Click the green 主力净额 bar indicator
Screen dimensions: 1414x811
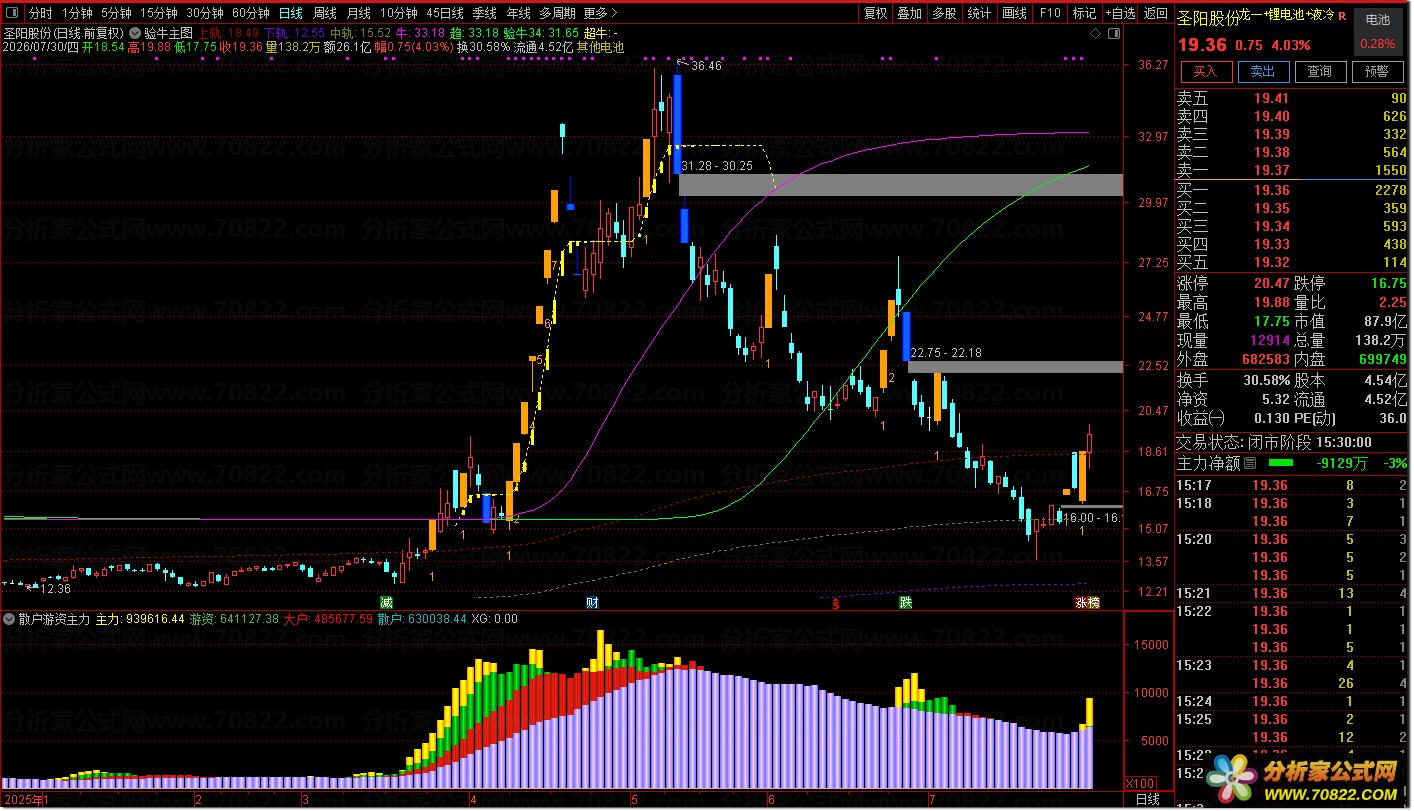click(1280, 463)
